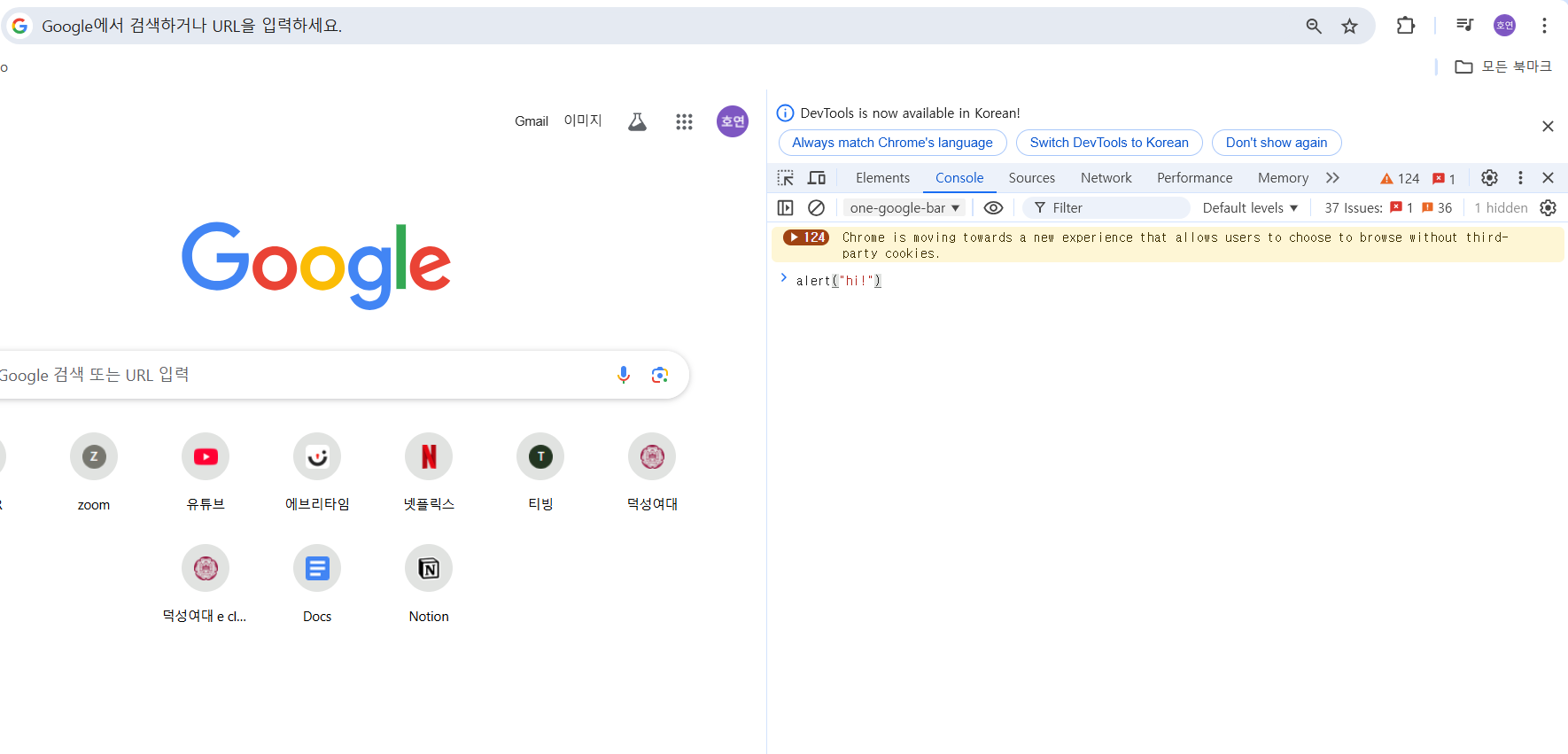1568x754 pixels.
Task: Expand more DevTools tabs chevron
Action: tap(1332, 178)
